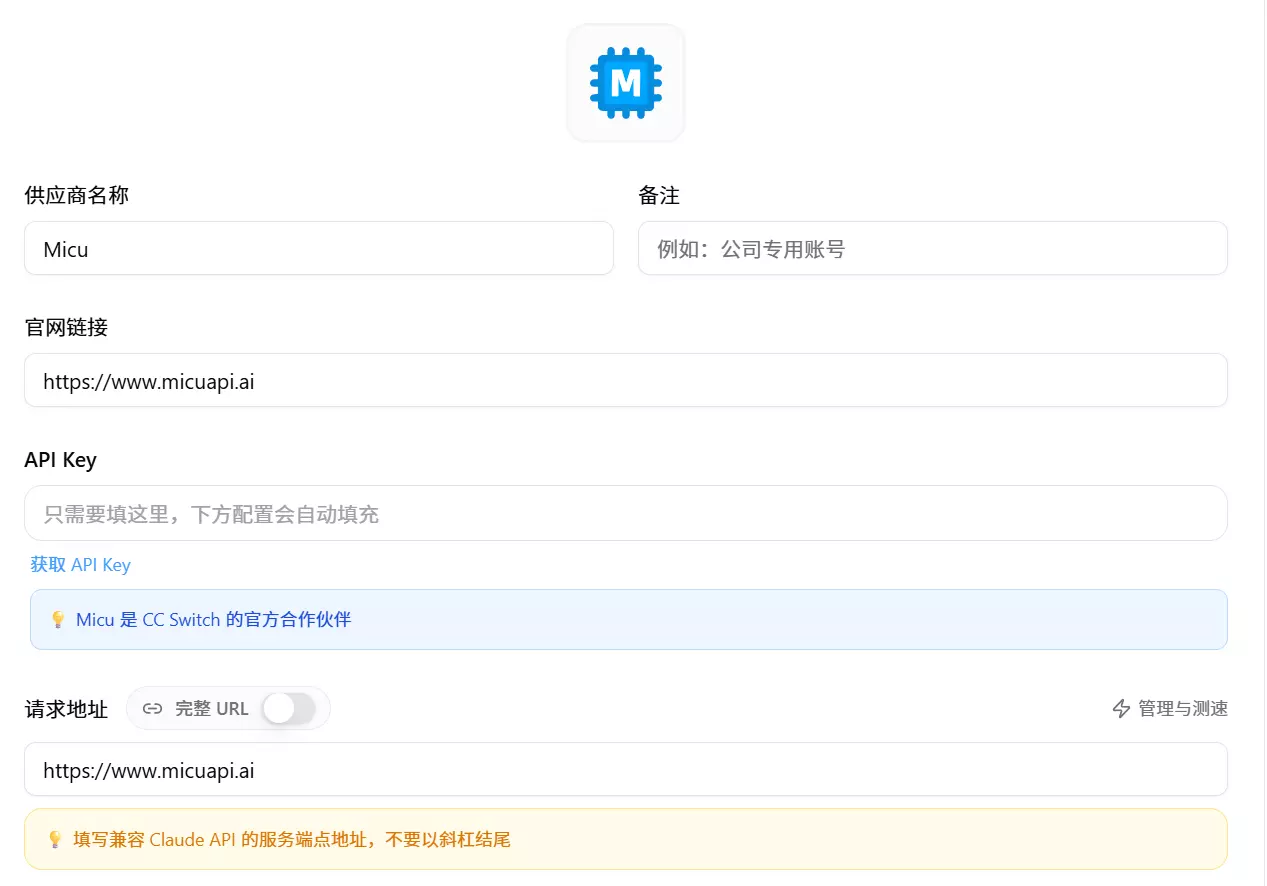The height and width of the screenshot is (886, 1267).
Task: Click the API Key label
Action: [x=60, y=460]
